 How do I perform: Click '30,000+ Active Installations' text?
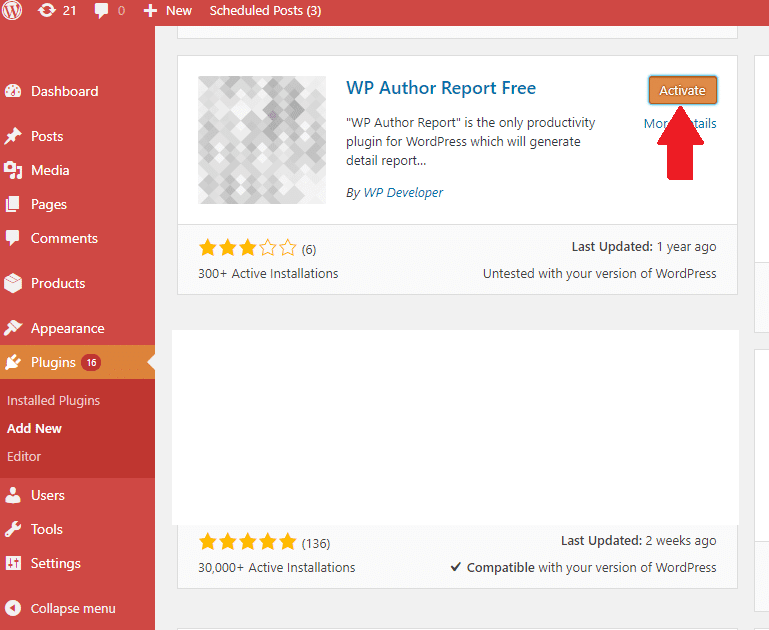(x=277, y=567)
